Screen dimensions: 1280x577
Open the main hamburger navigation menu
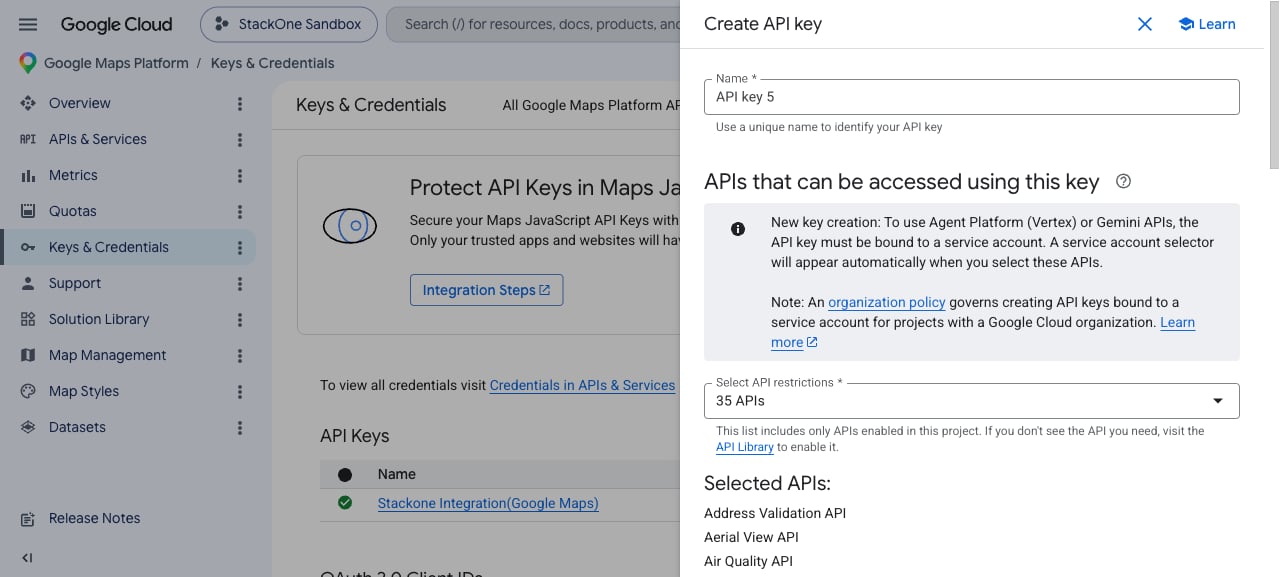pos(28,24)
